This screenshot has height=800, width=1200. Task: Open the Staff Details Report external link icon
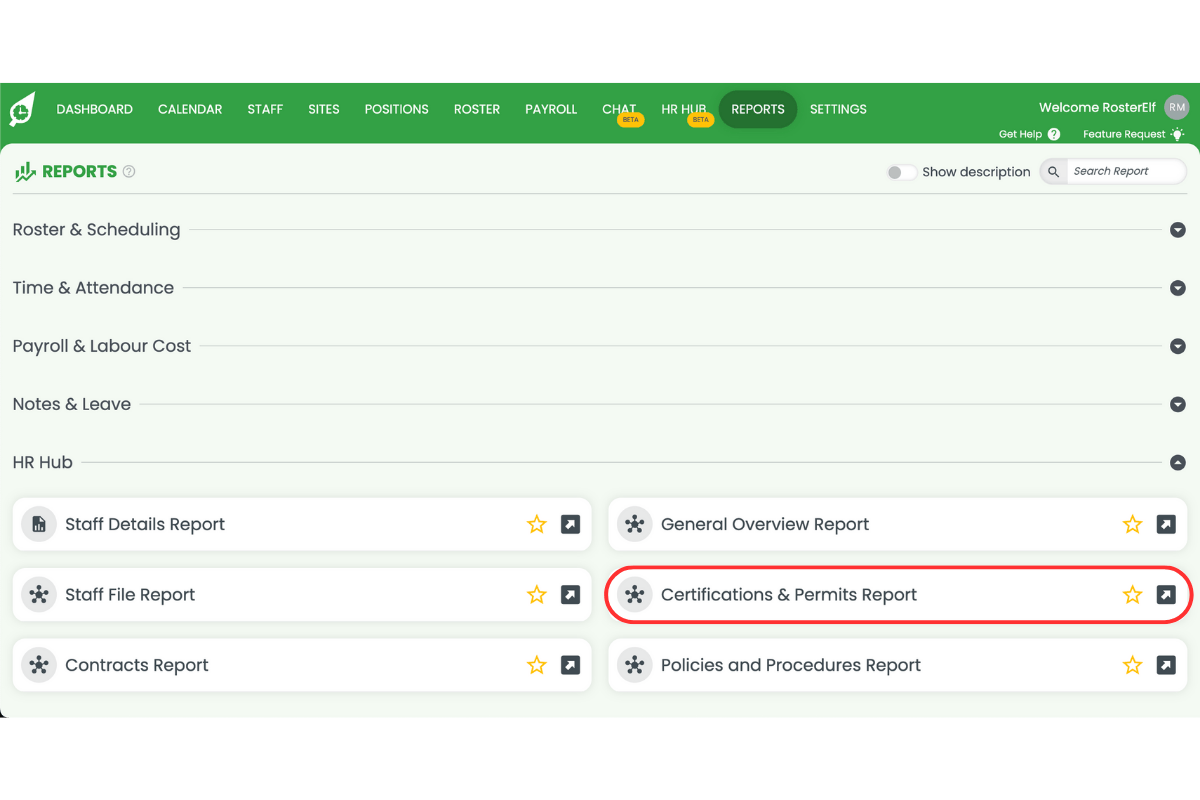point(570,524)
